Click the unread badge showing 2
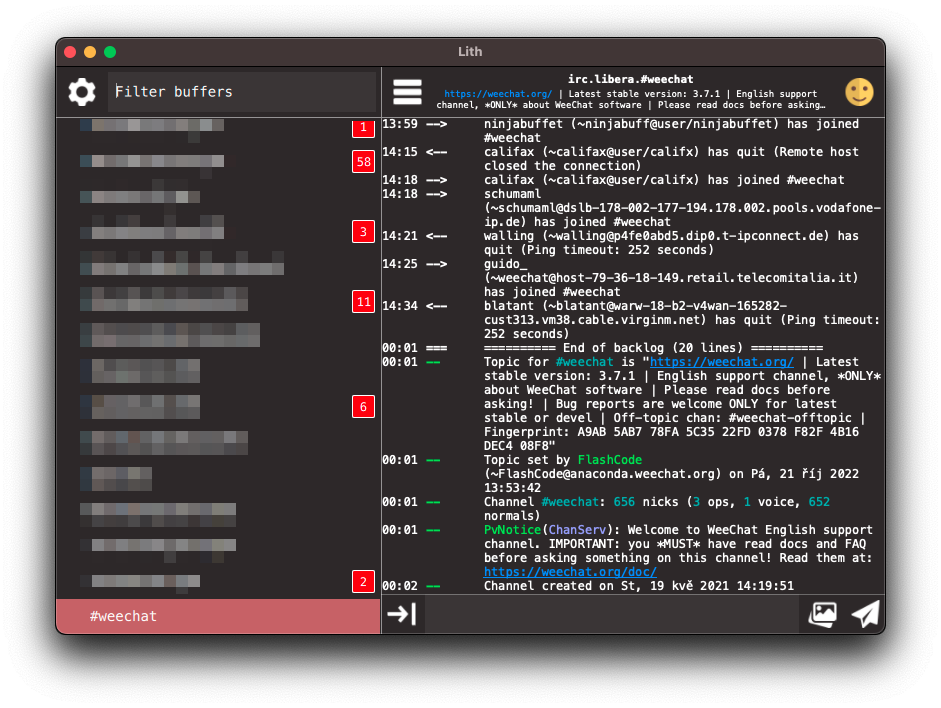 point(362,580)
